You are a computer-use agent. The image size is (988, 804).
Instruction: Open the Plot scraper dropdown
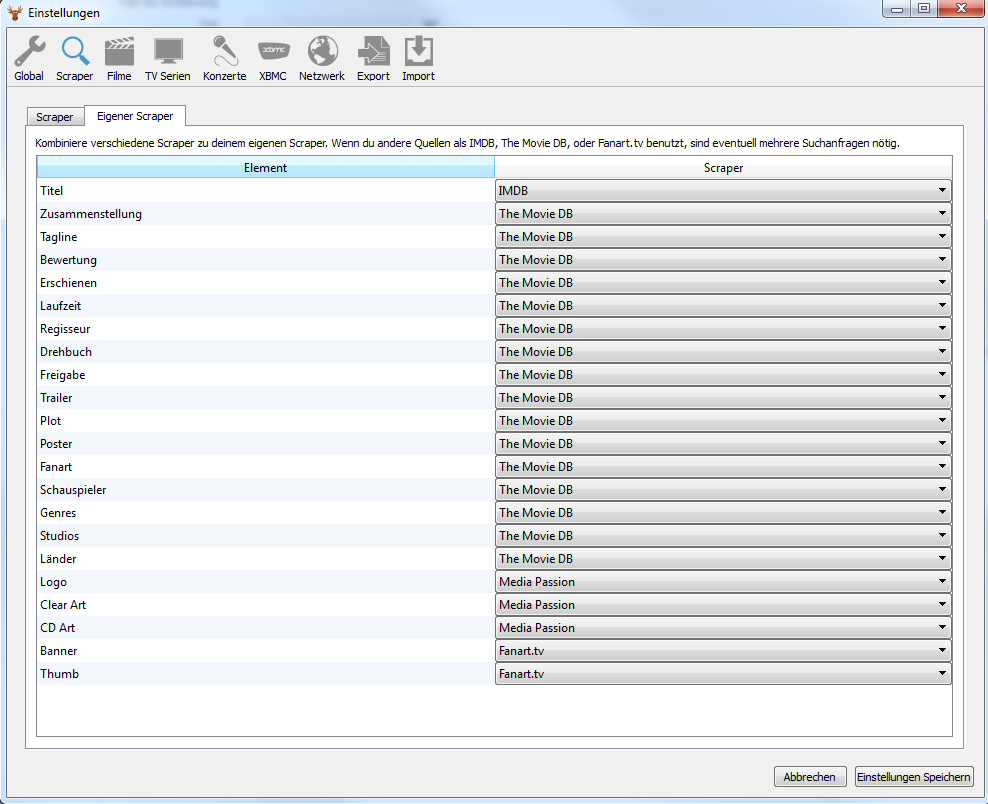click(x=723, y=420)
